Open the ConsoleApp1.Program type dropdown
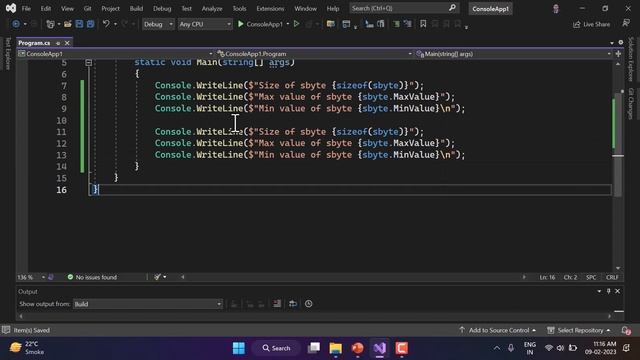 314,54
